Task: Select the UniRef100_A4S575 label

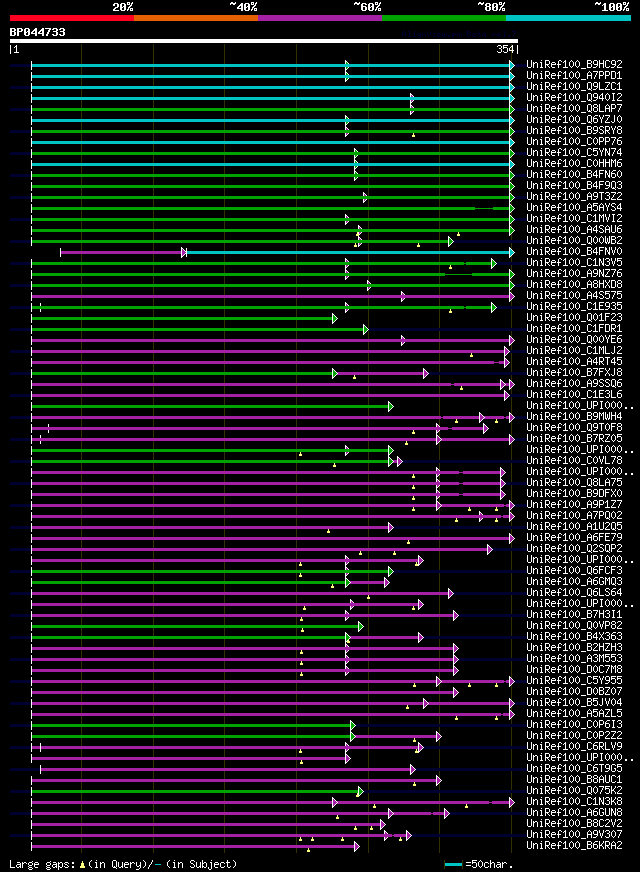Action: pos(574,296)
